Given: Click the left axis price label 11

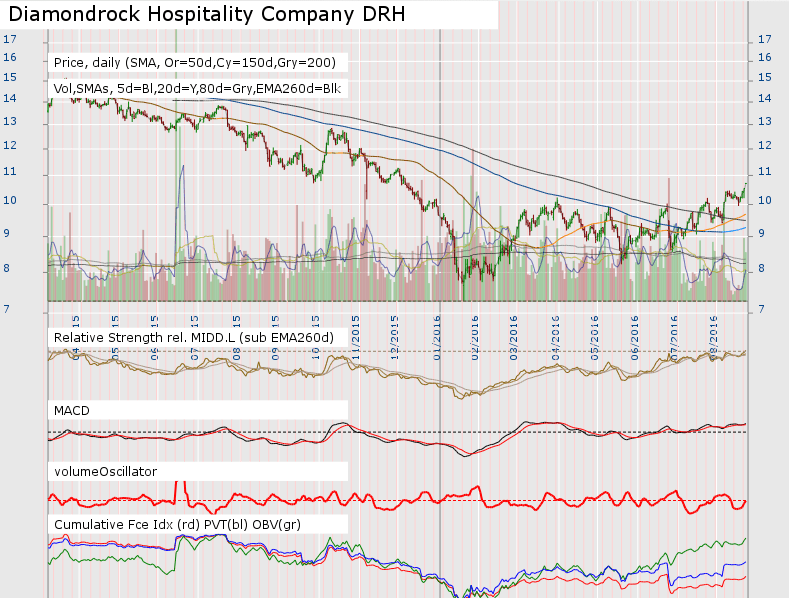Looking at the screenshot, I should [10, 171].
